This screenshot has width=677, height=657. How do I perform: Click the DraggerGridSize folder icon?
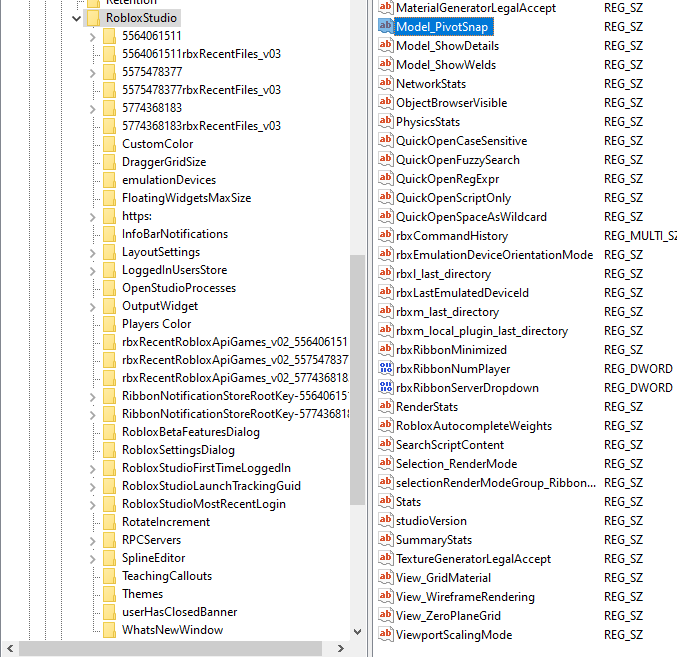[x=110, y=162]
